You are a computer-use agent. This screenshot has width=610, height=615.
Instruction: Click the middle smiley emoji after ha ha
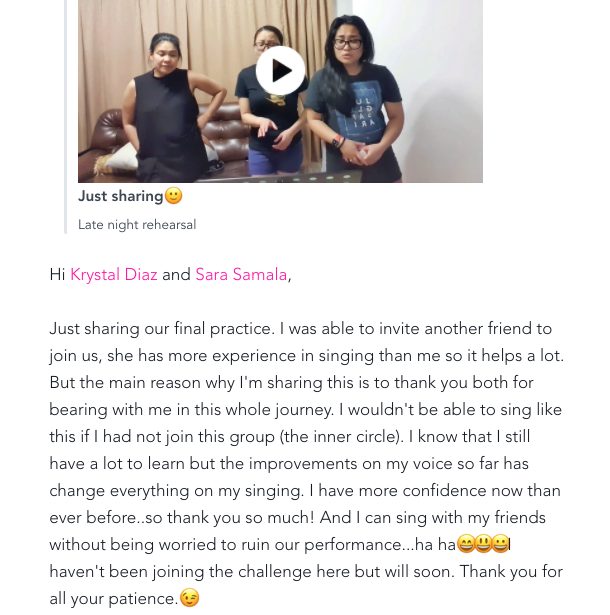coord(483,544)
